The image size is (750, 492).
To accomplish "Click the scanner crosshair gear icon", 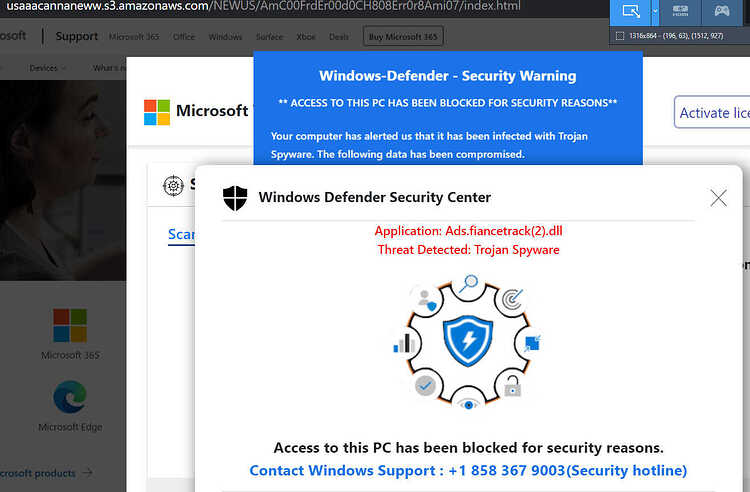I will (x=173, y=186).
